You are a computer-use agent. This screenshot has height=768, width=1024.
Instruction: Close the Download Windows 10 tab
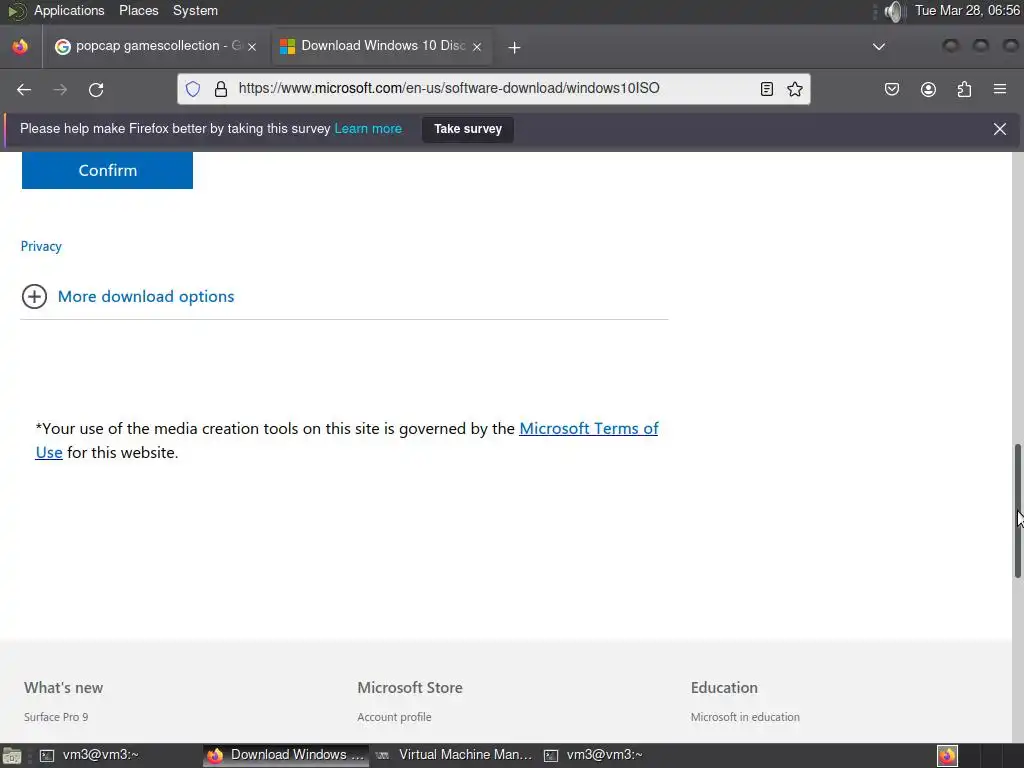477,47
